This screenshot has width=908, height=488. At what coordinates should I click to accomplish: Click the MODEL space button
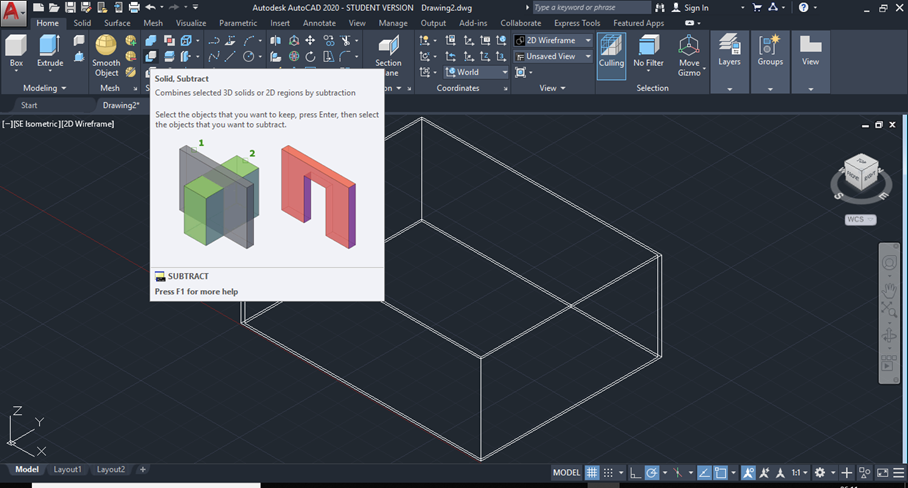tap(566, 473)
